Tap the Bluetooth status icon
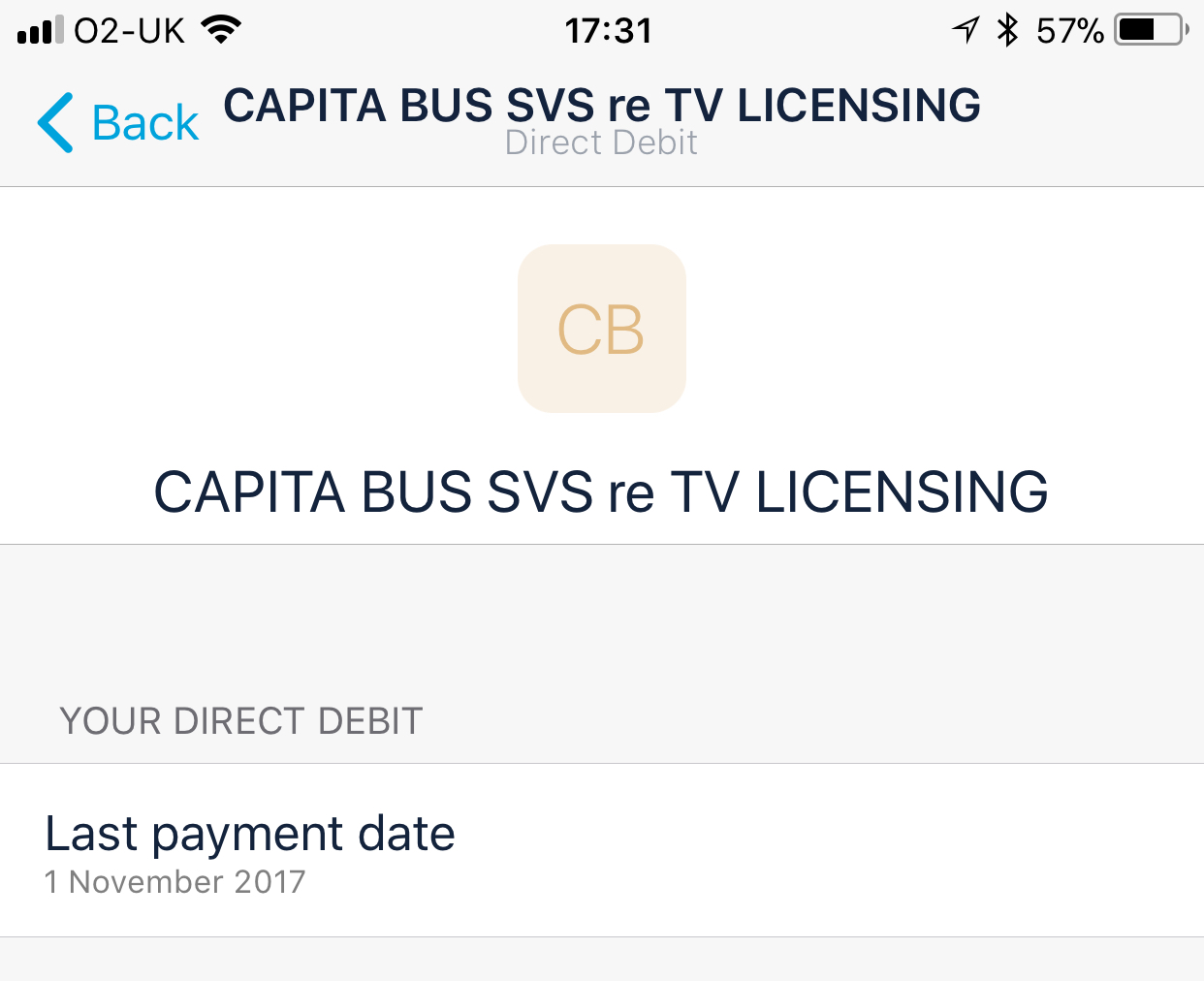Viewport: 1204px width, 981px height. 1008,30
